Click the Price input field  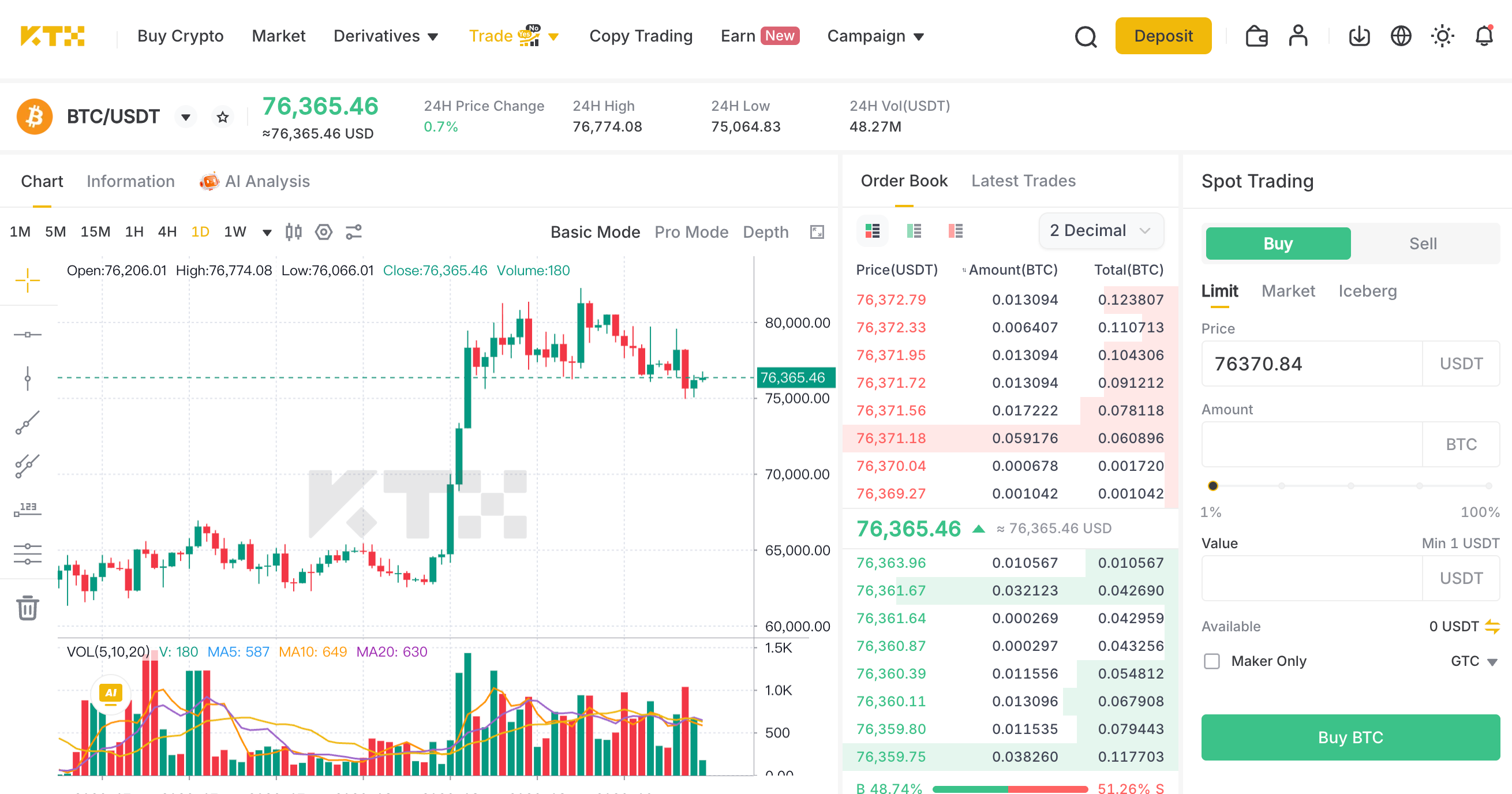click(1312, 364)
